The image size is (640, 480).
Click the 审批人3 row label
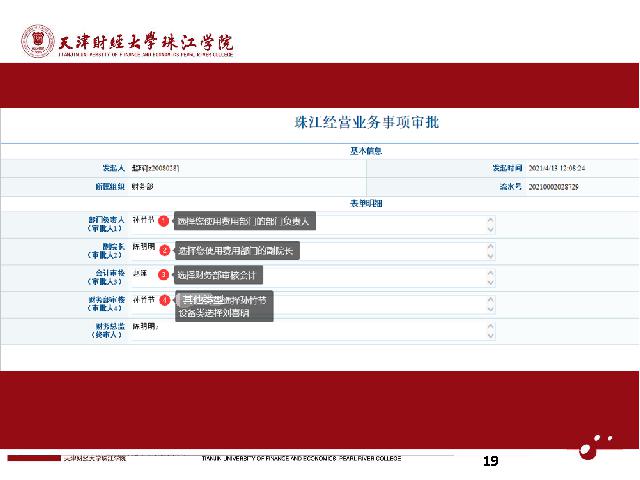[106, 277]
